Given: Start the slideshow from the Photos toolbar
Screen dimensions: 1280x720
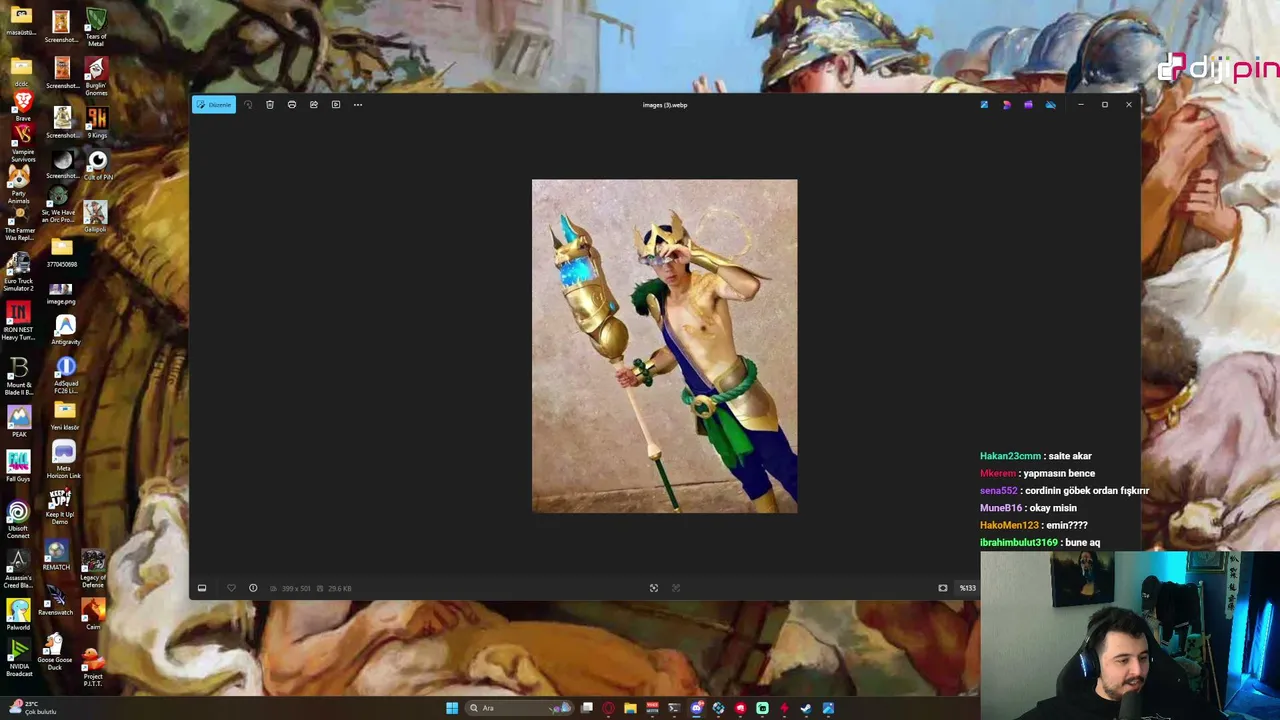Looking at the screenshot, I should pyautogui.click(x=336, y=104).
